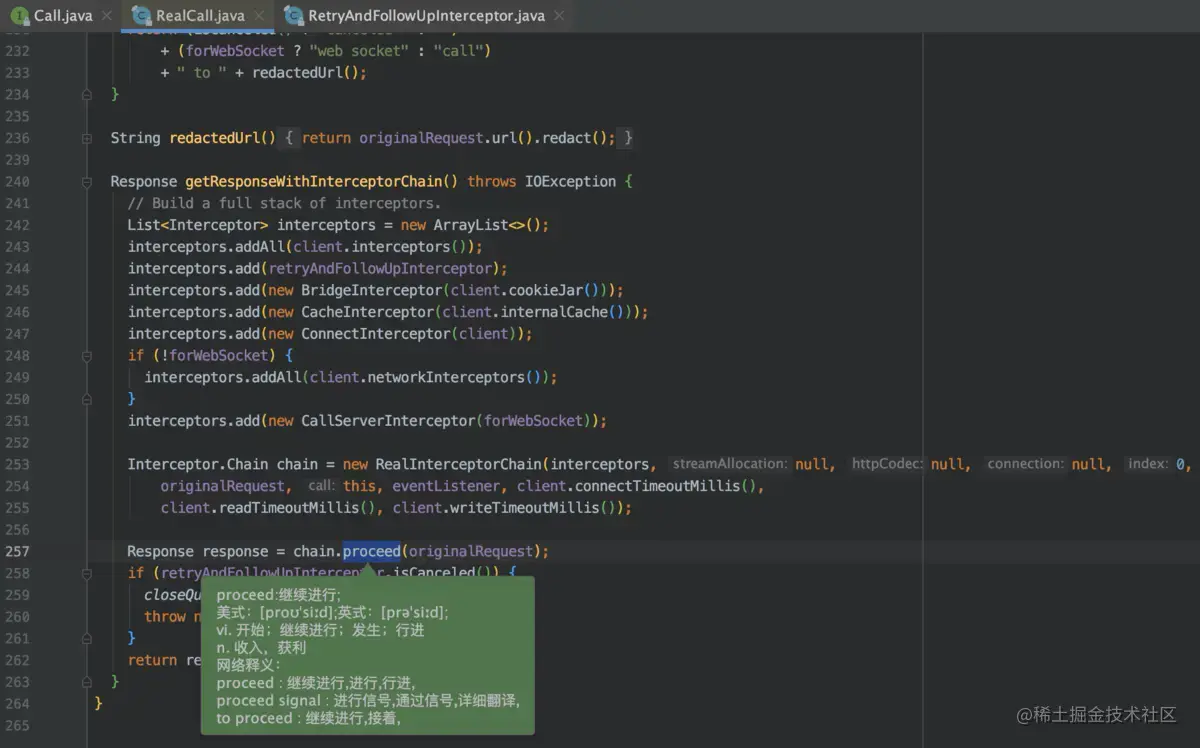
Task: Select the RealCall.java tab
Action: click(x=200, y=15)
